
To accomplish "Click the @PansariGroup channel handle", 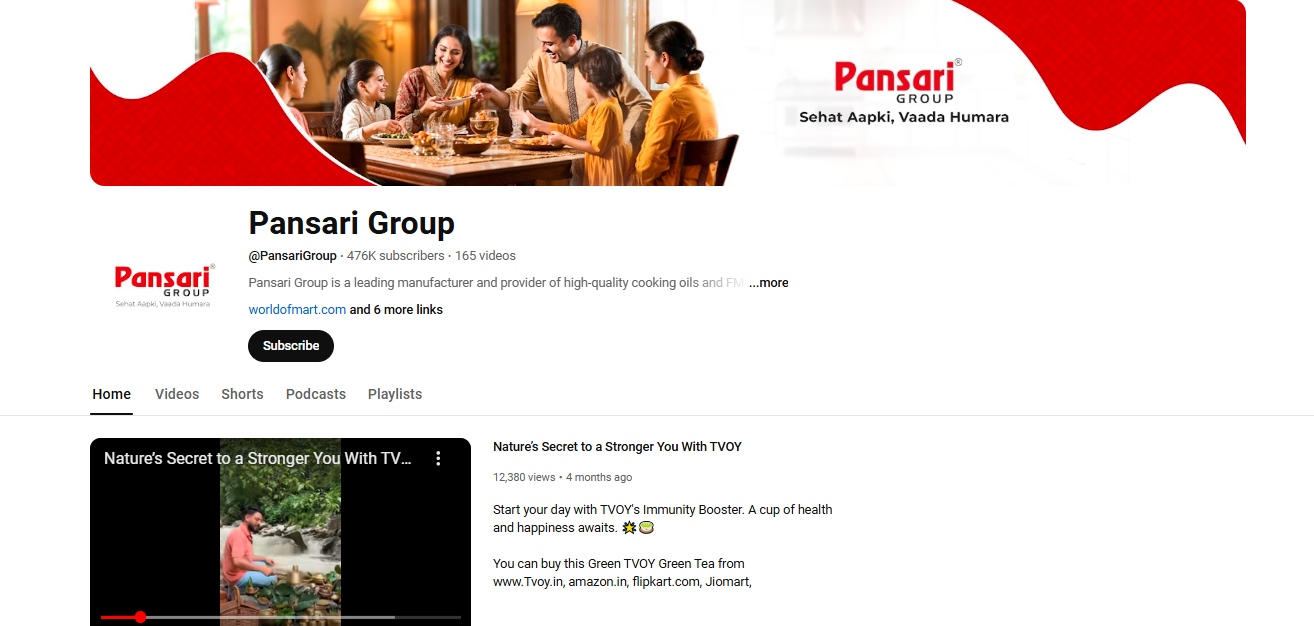I will (x=292, y=256).
